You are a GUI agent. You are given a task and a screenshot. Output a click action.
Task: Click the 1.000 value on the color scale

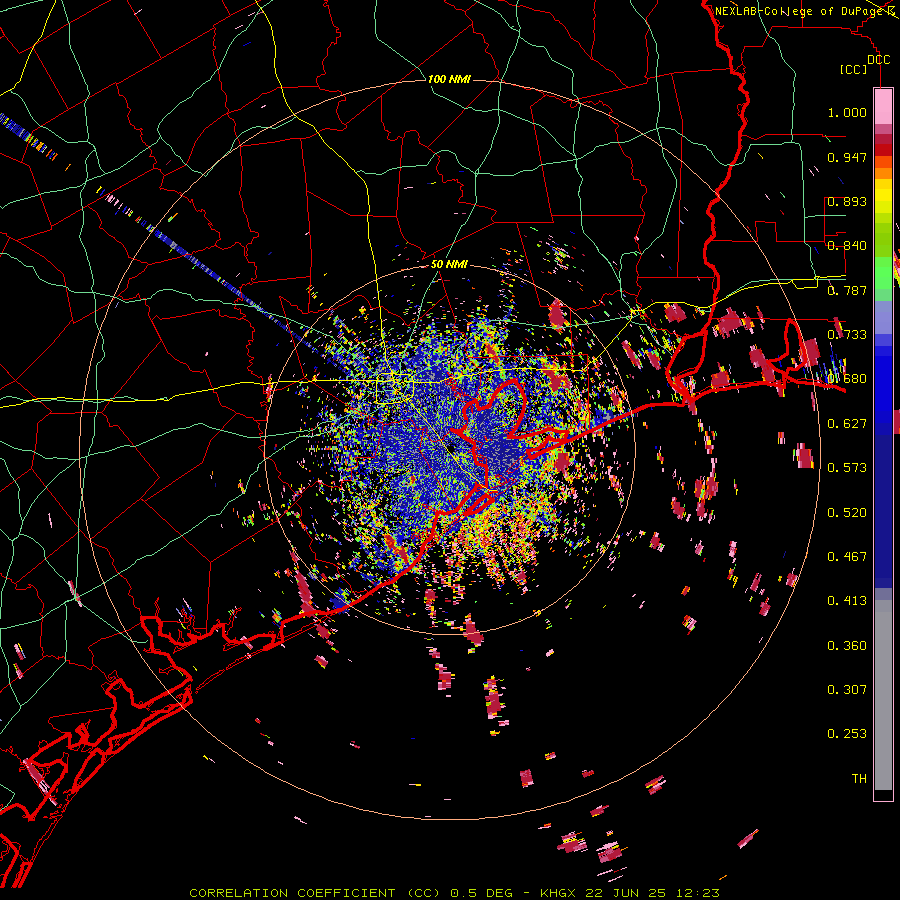pyautogui.click(x=847, y=112)
